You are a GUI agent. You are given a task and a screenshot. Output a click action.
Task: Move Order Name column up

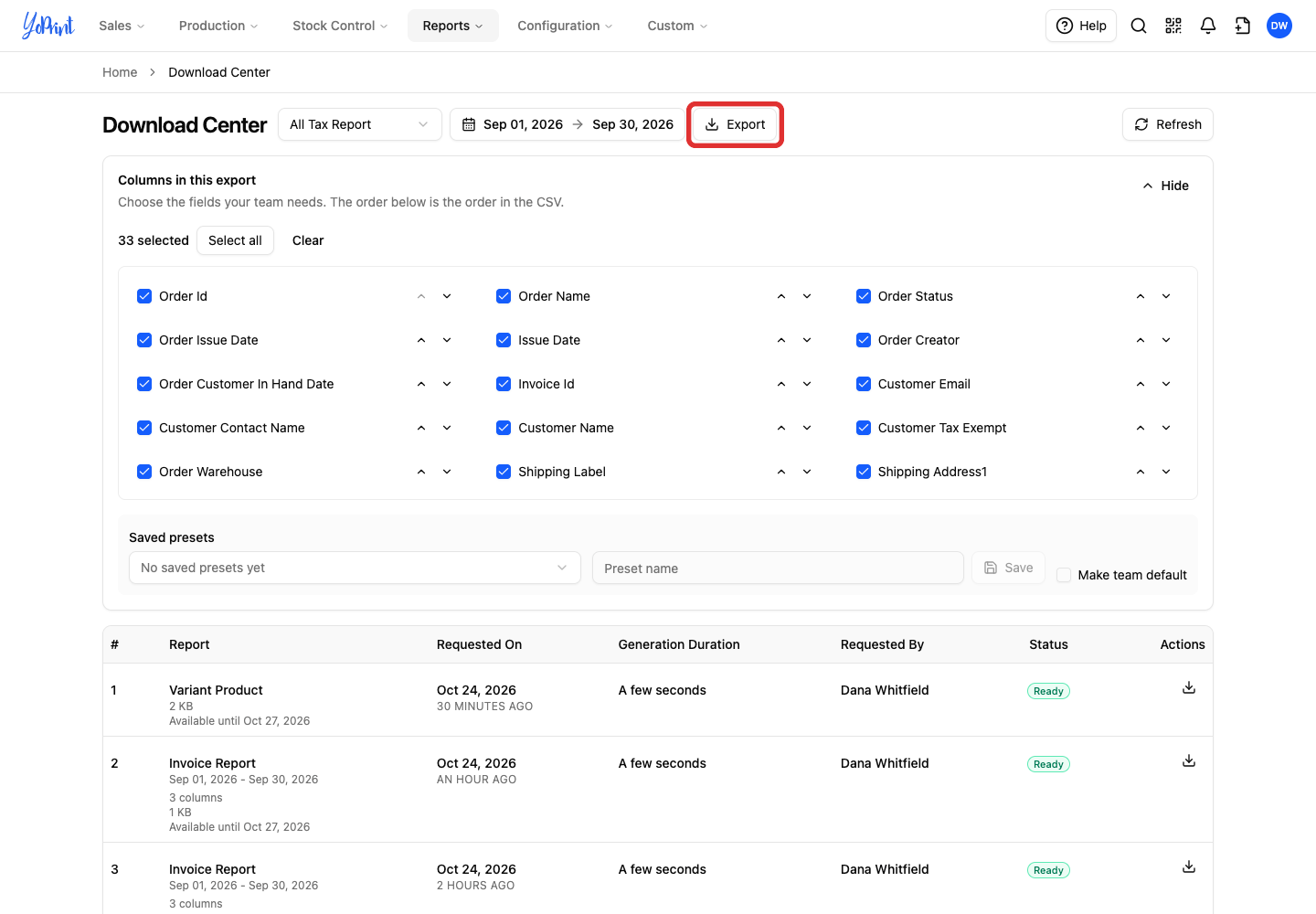point(781,296)
